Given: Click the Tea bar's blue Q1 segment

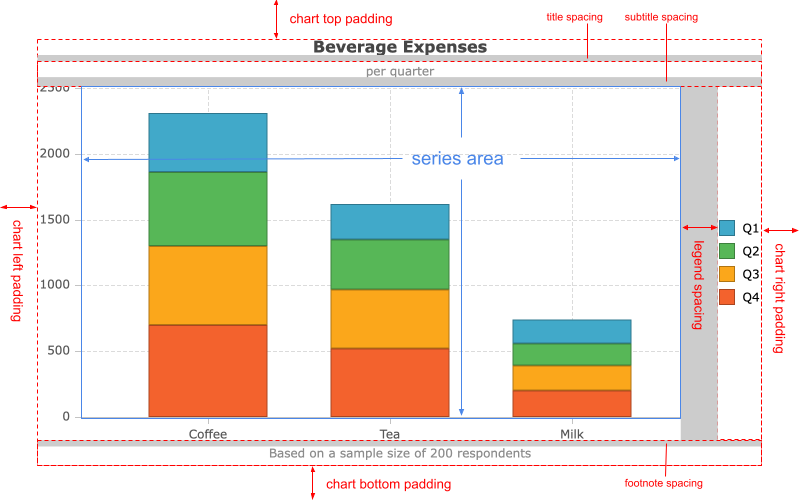Looking at the screenshot, I should point(390,222).
